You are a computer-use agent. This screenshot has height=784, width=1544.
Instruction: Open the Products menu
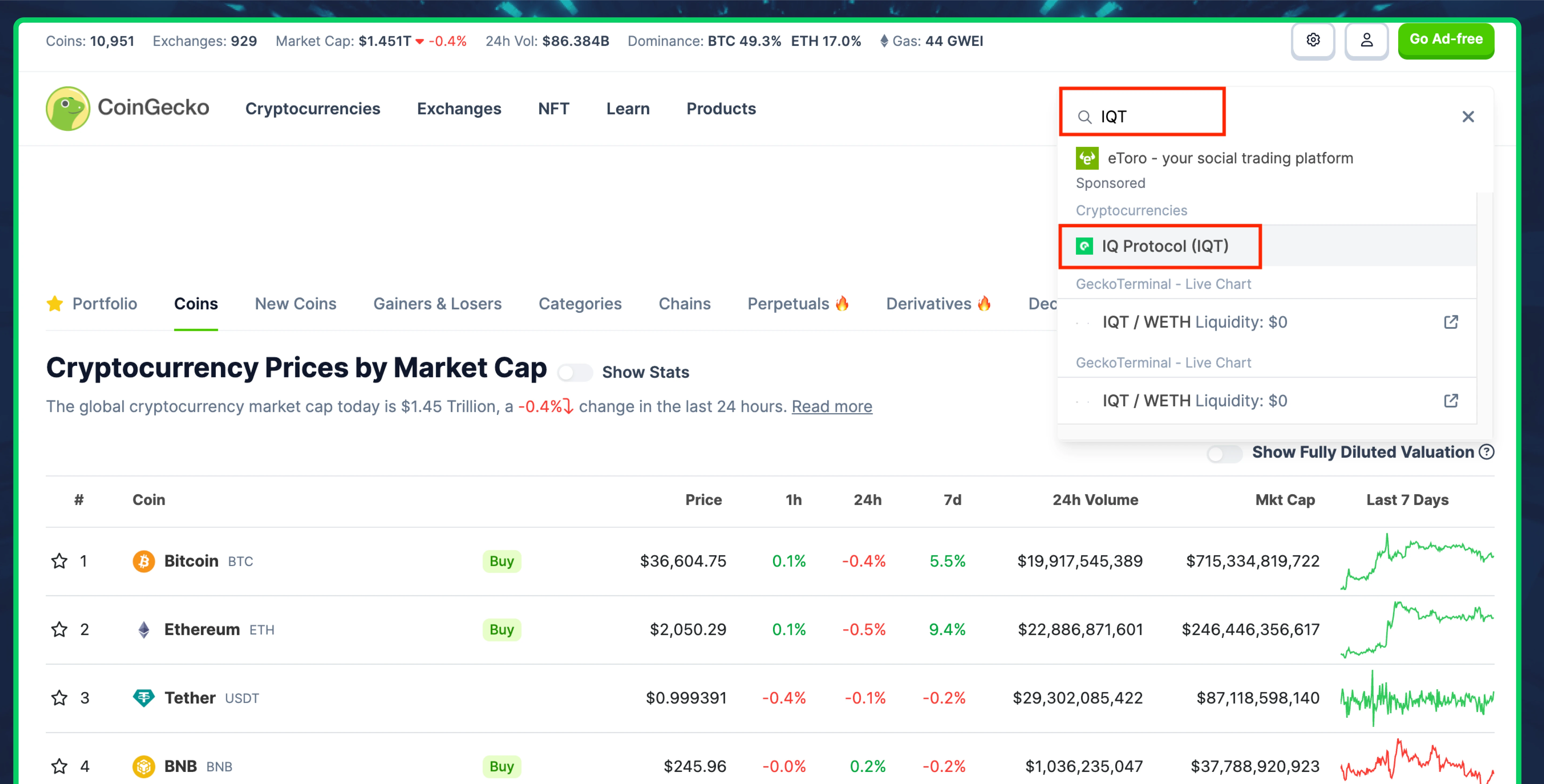click(x=721, y=109)
